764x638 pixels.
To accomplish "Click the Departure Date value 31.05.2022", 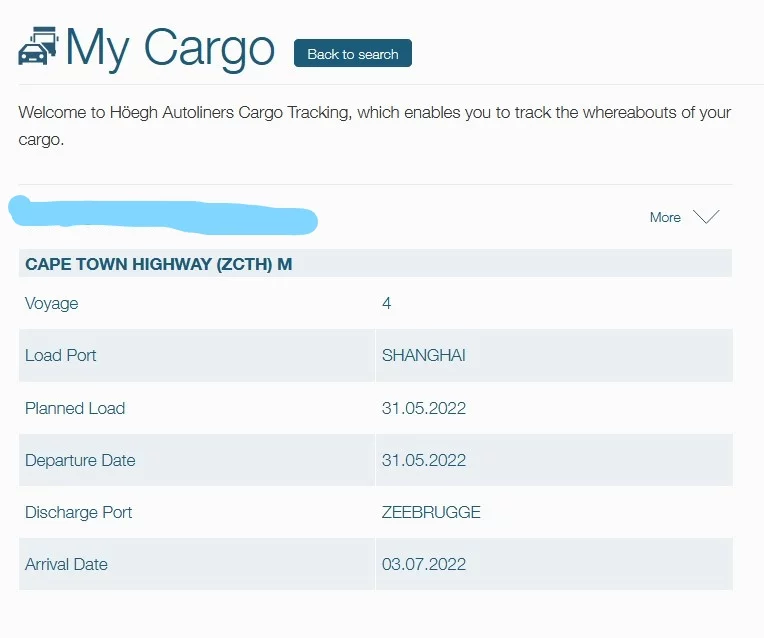I will [424, 460].
